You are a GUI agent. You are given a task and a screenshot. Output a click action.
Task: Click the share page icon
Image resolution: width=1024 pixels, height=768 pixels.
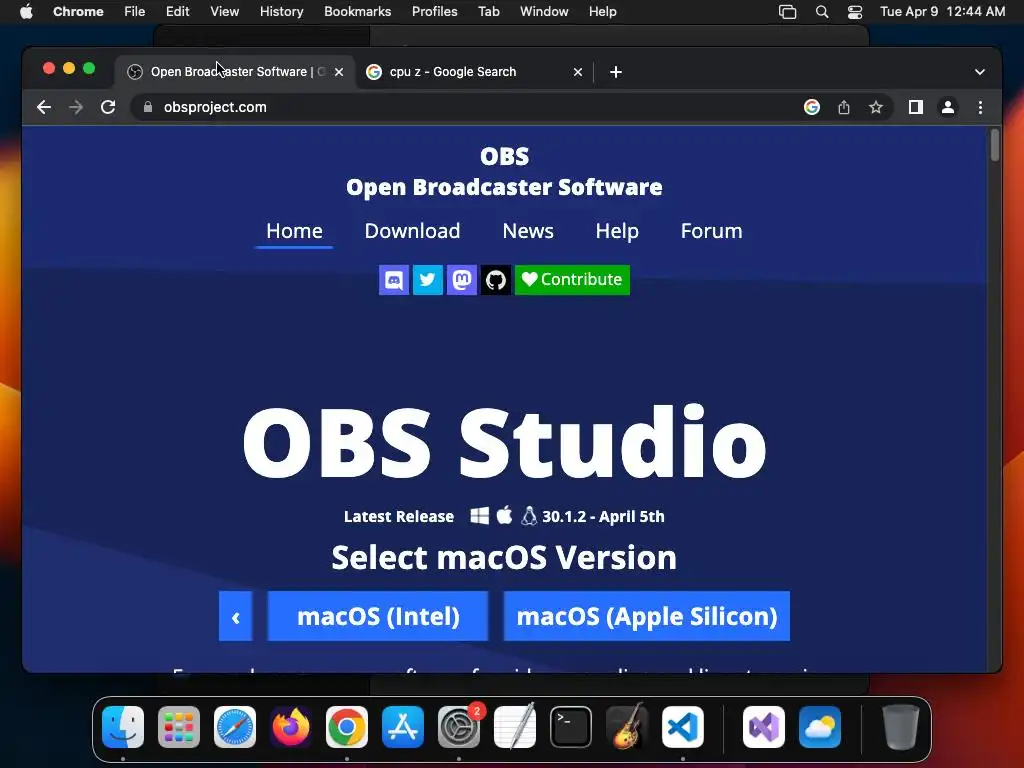pyautogui.click(x=844, y=107)
